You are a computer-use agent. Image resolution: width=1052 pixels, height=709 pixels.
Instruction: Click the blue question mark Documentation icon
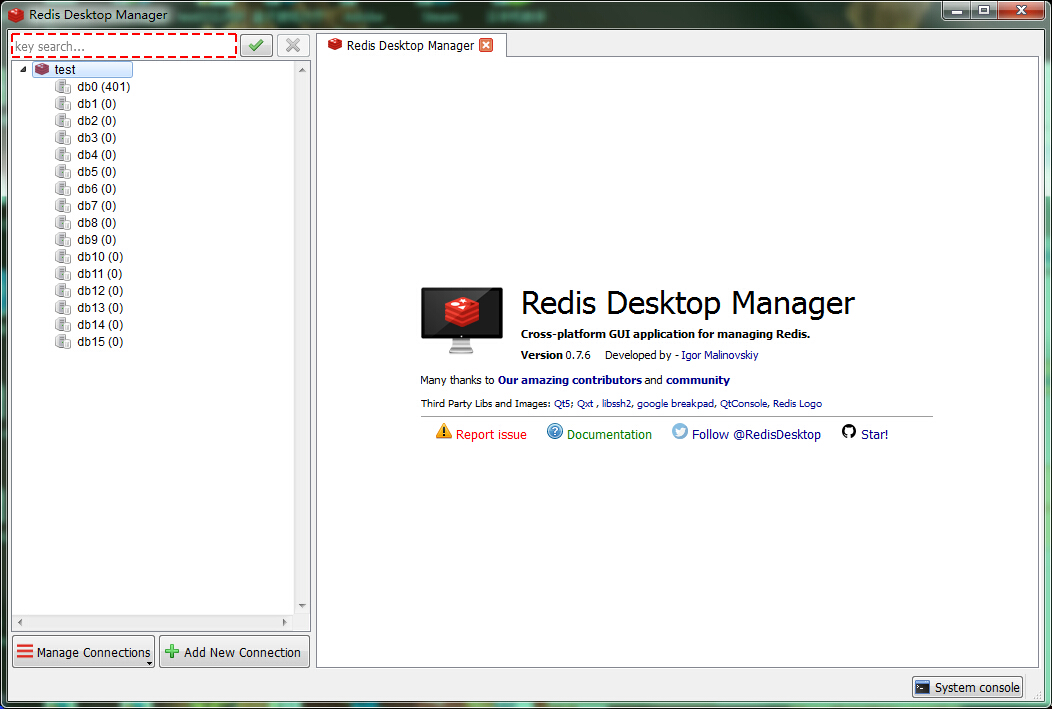click(555, 431)
